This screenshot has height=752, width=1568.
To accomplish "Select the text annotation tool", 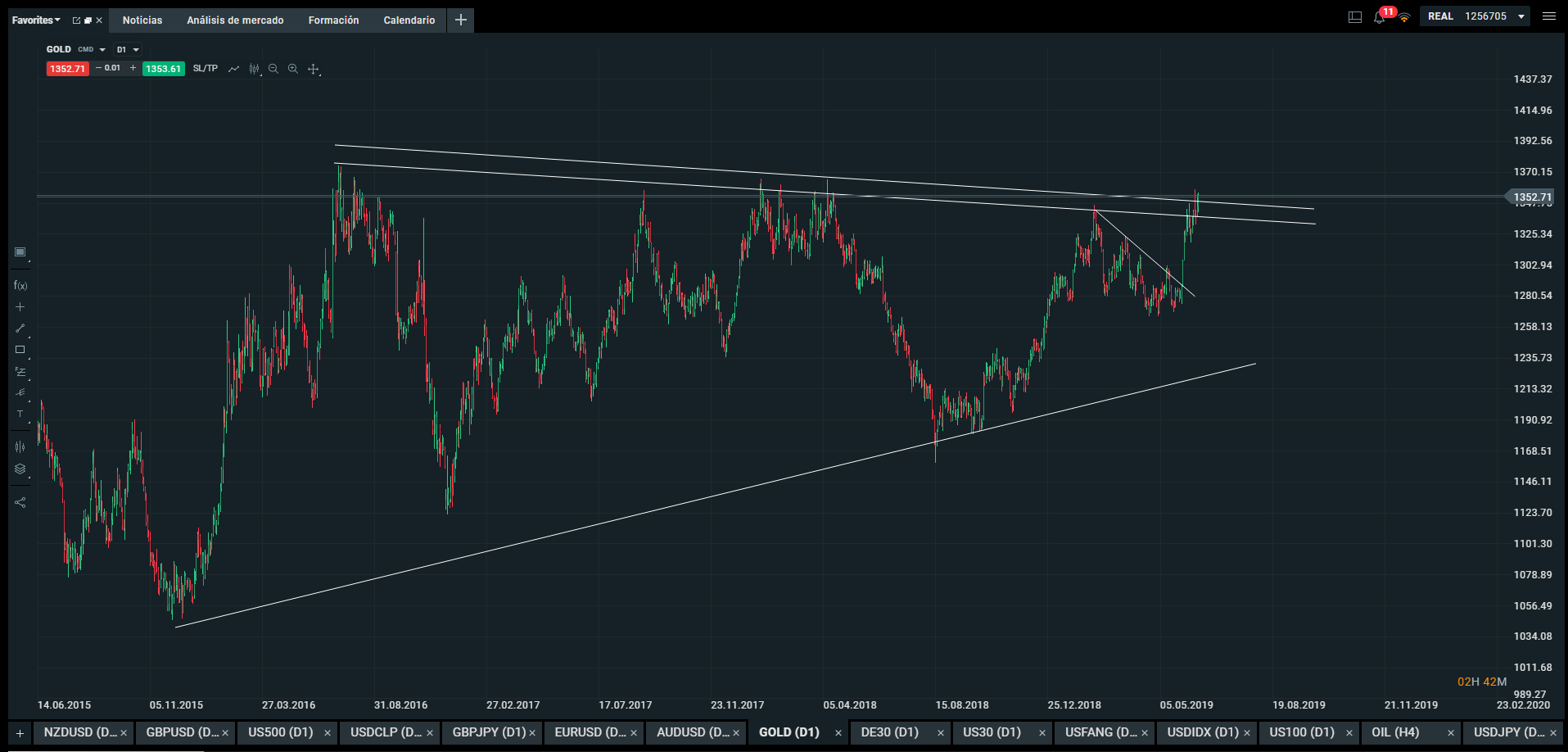I will coord(20,415).
